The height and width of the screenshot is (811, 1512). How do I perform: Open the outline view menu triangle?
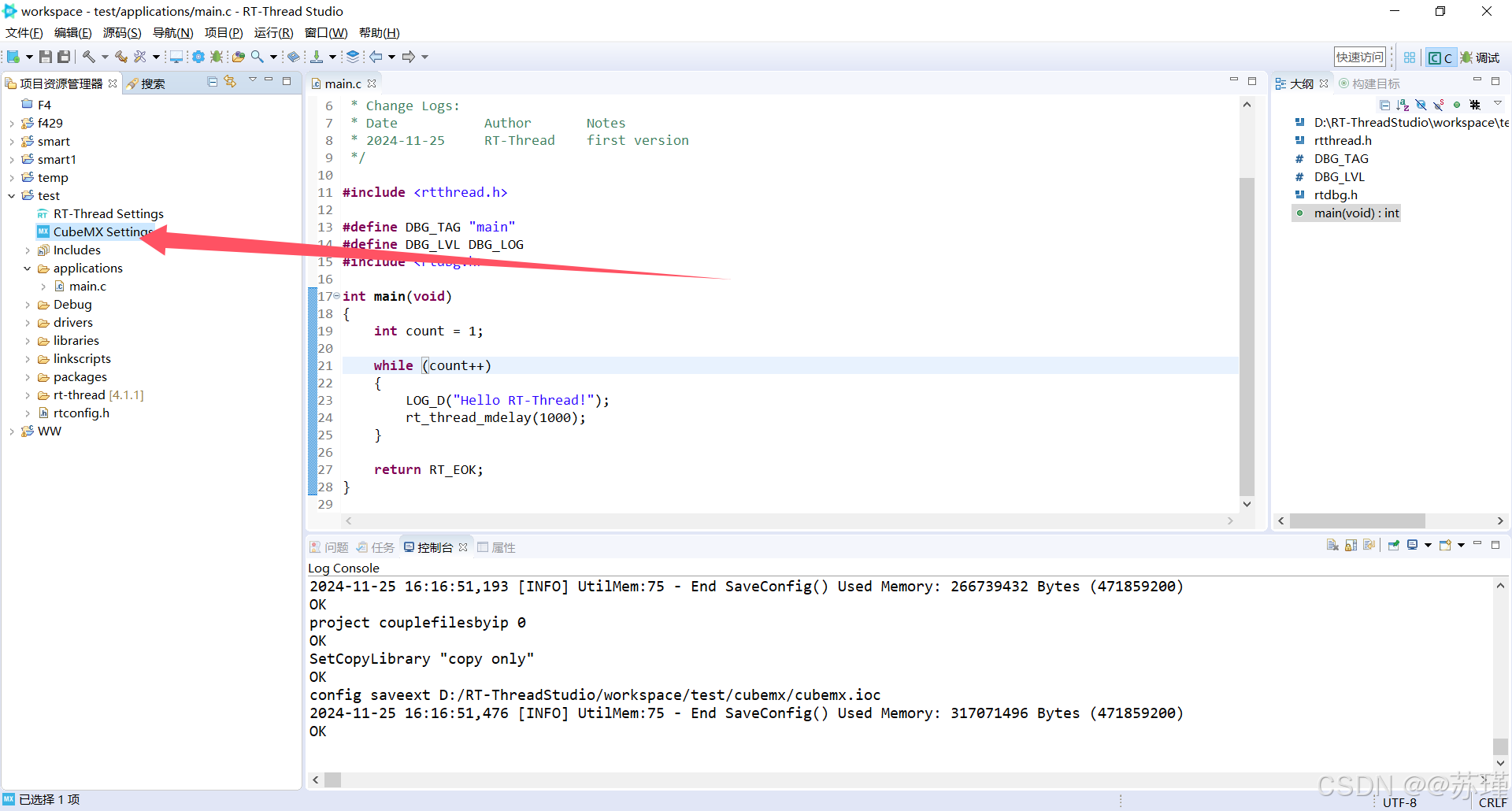click(1497, 103)
